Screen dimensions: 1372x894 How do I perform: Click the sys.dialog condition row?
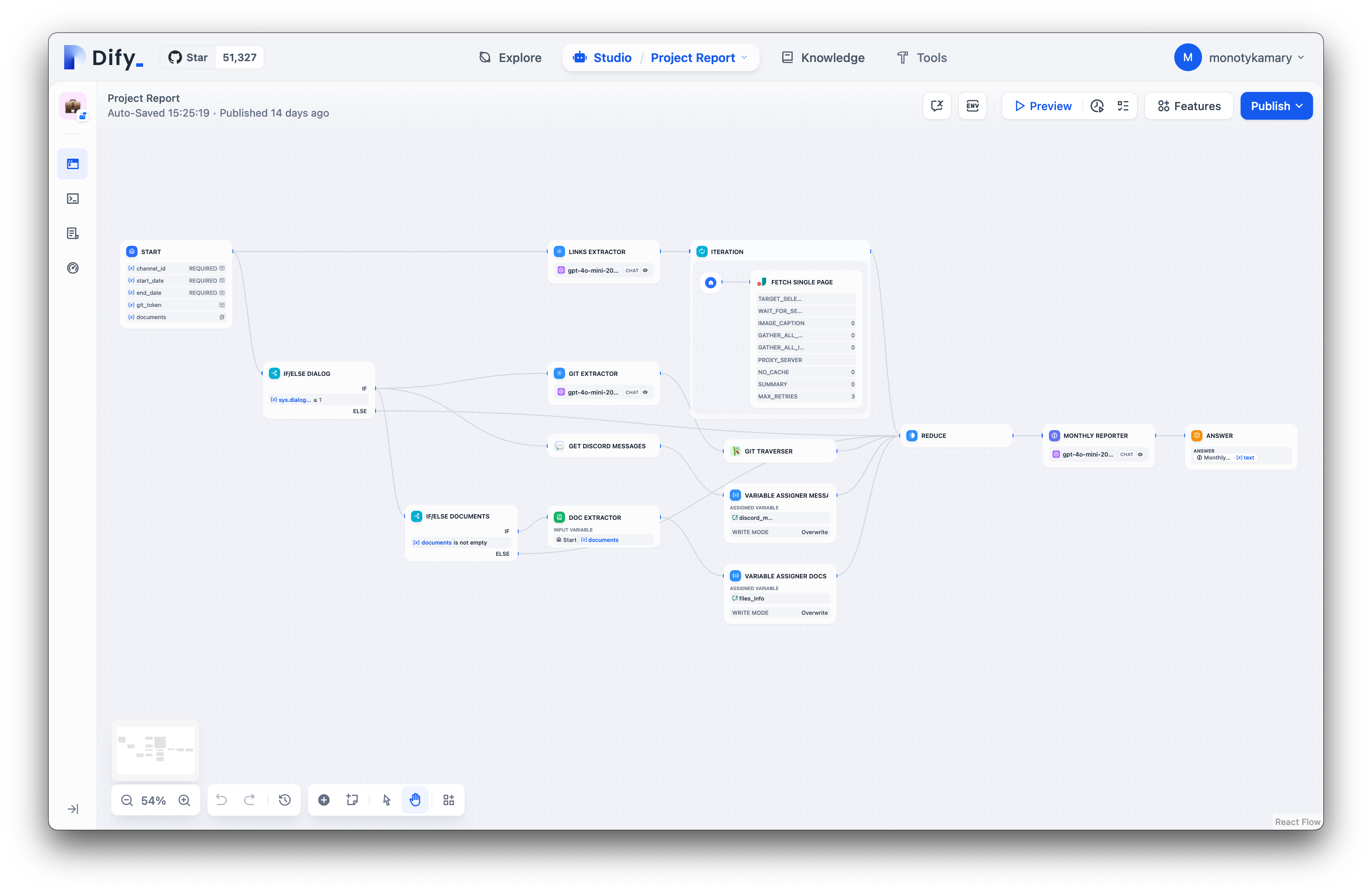(318, 399)
